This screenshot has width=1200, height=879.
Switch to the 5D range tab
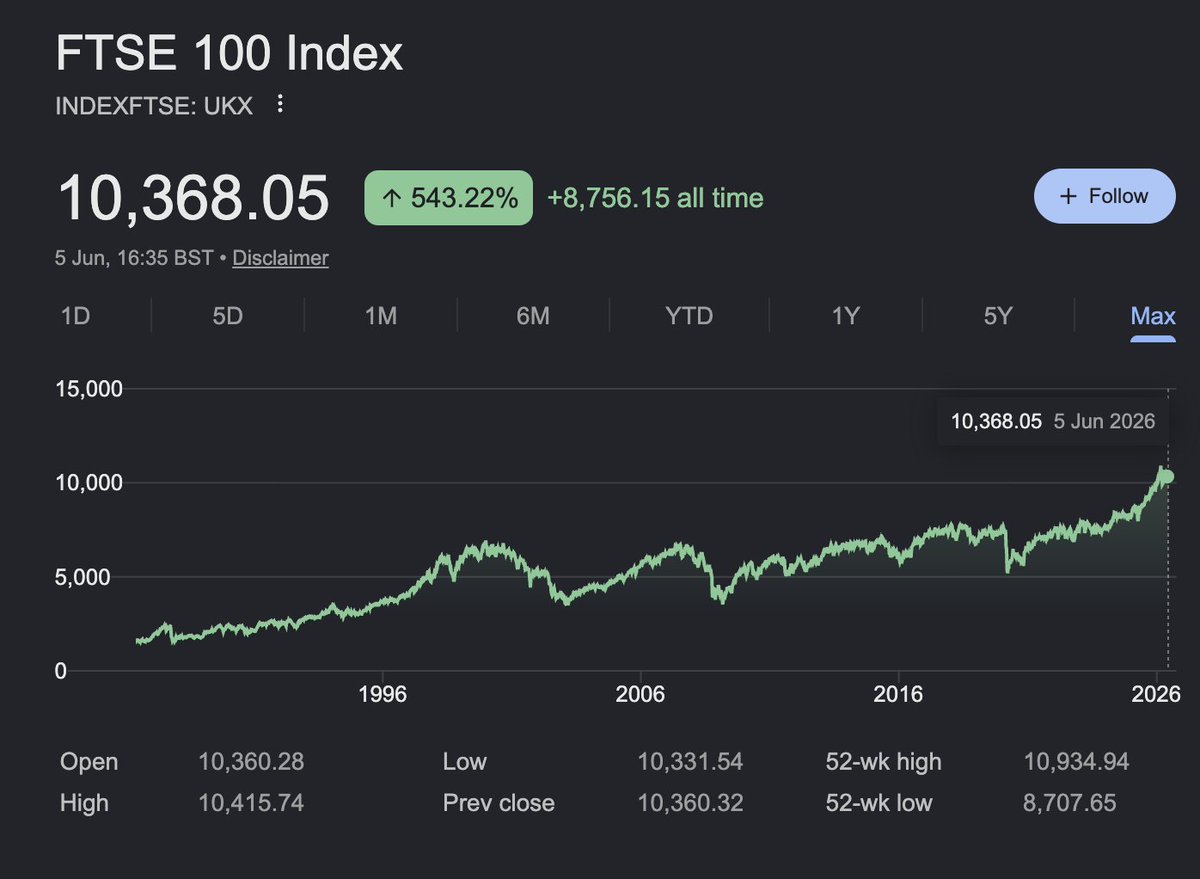pos(228,316)
